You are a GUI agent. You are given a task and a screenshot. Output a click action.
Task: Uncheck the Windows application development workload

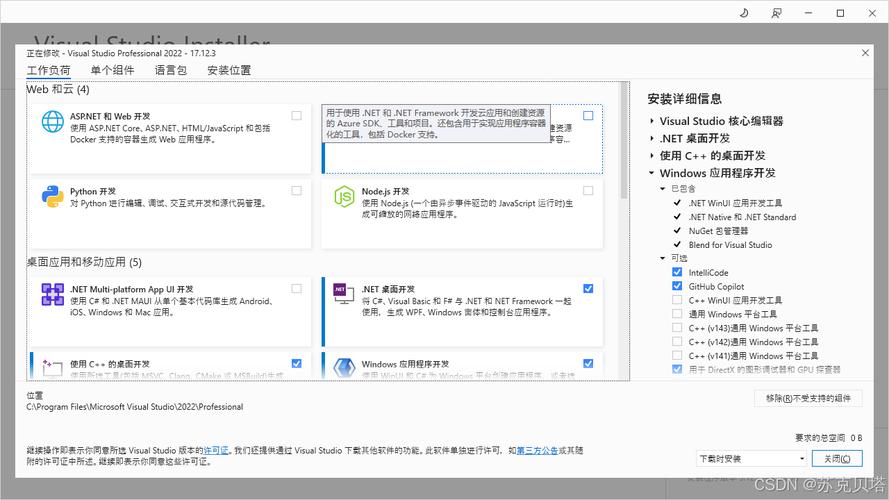coord(589,363)
